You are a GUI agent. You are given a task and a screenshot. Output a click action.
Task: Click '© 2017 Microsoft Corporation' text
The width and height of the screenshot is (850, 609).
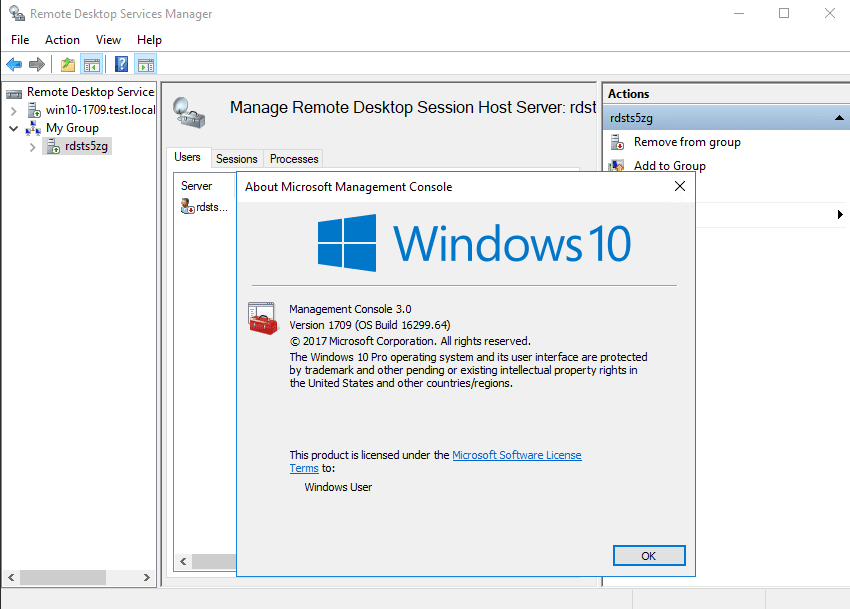click(x=362, y=341)
